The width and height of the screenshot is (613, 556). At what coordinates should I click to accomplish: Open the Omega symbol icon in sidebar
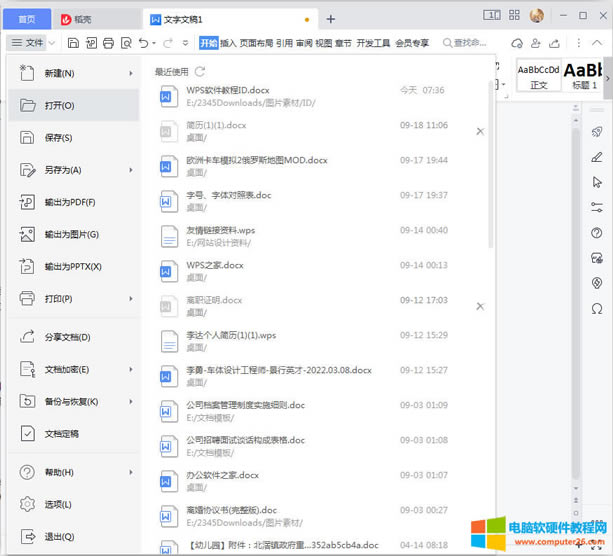point(597,309)
